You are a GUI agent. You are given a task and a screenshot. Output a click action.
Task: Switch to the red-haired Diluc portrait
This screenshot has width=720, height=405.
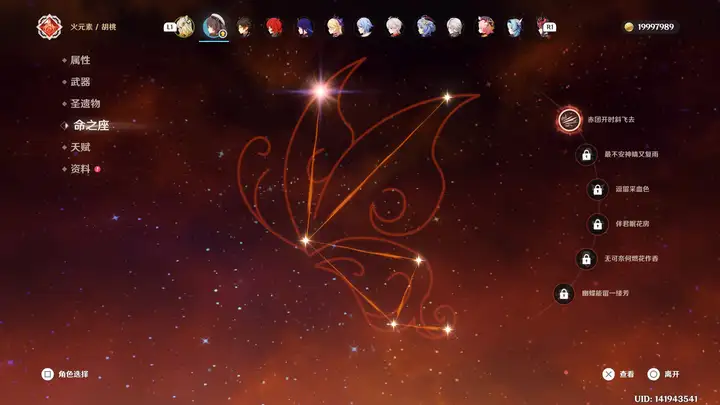[274, 27]
